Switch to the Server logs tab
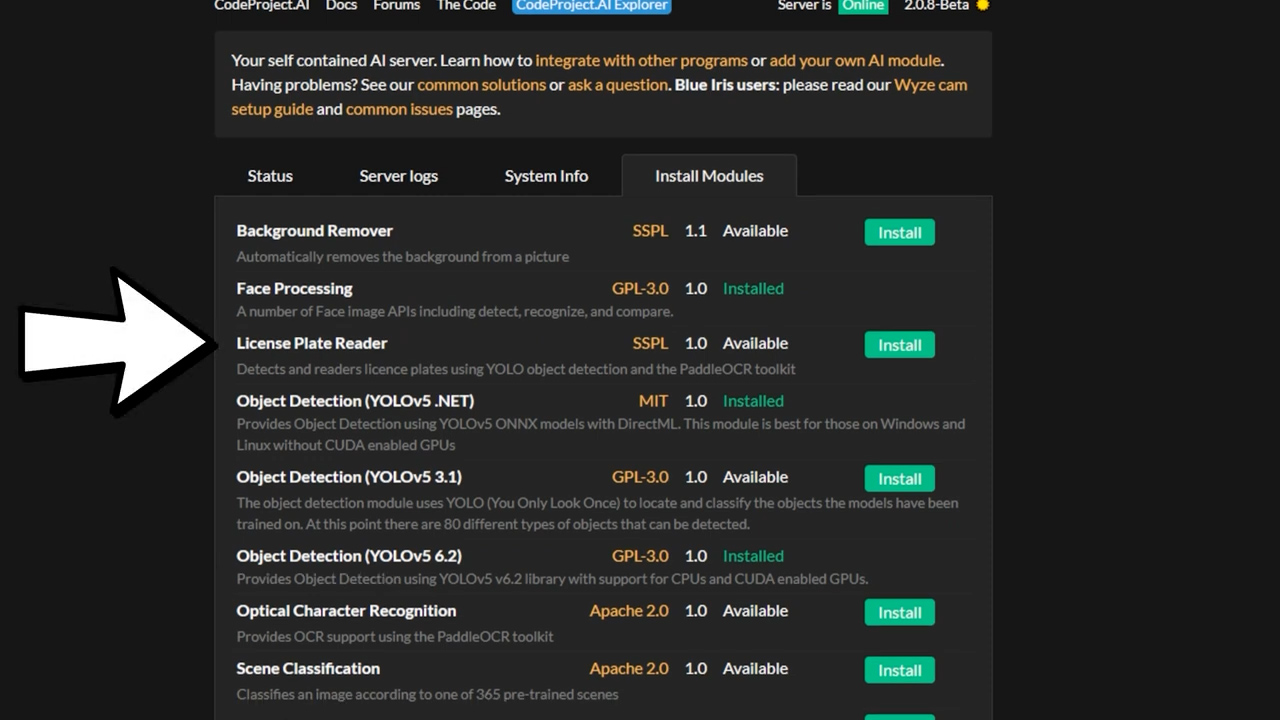 398,176
